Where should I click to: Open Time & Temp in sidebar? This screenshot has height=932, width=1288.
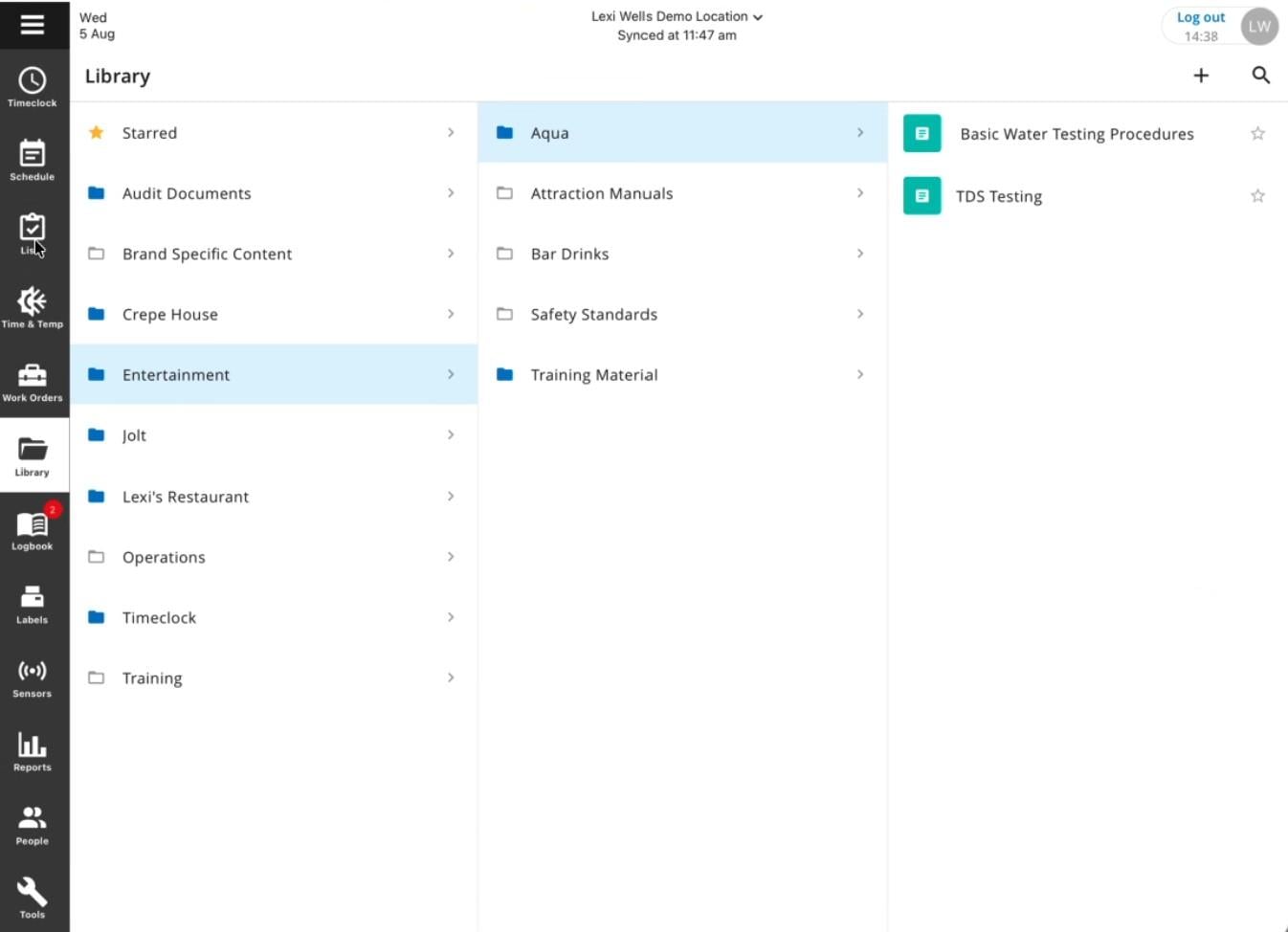[33, 308]
